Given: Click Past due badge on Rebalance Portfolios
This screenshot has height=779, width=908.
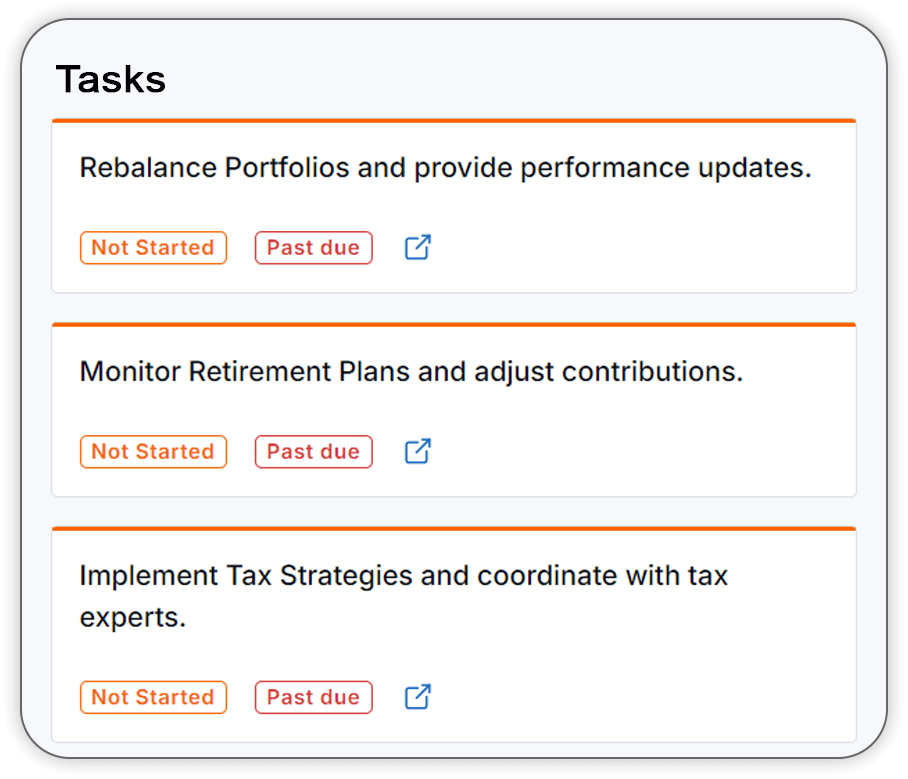Looking at the screenshot, I should [313, 248].
